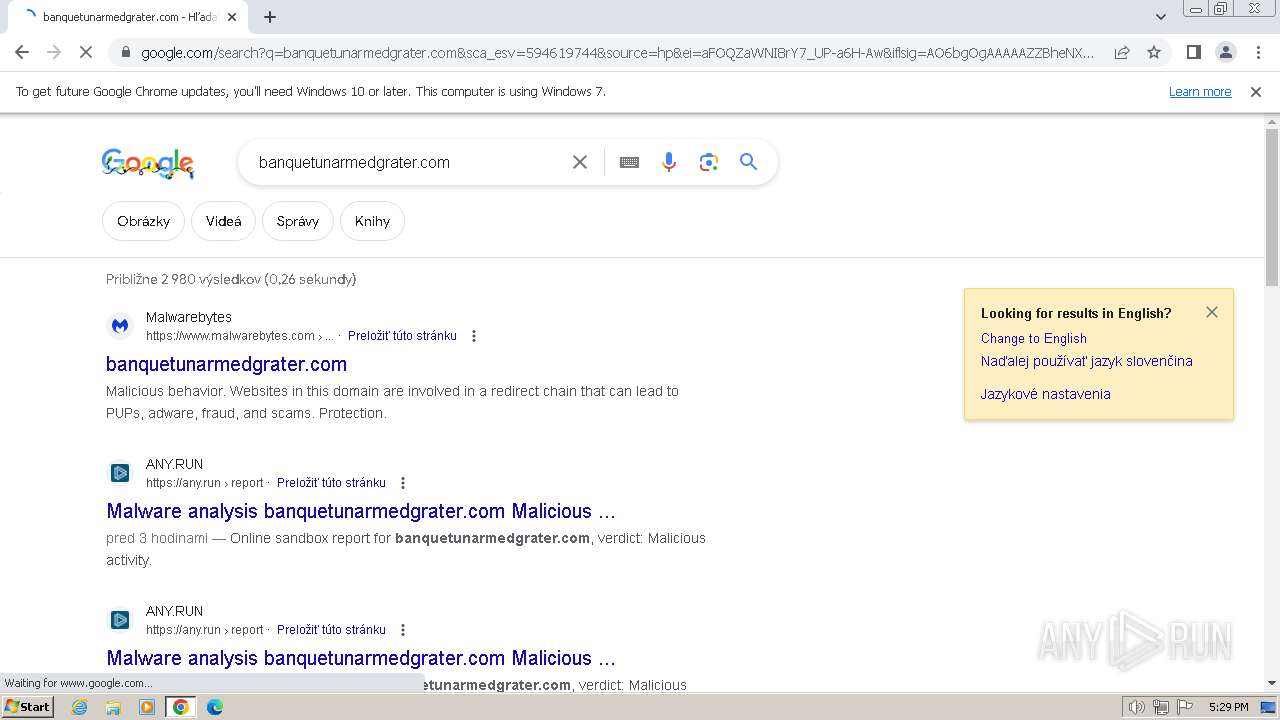
Task: Open the on-screen keyboard input tool
Action: click(629, 162)
